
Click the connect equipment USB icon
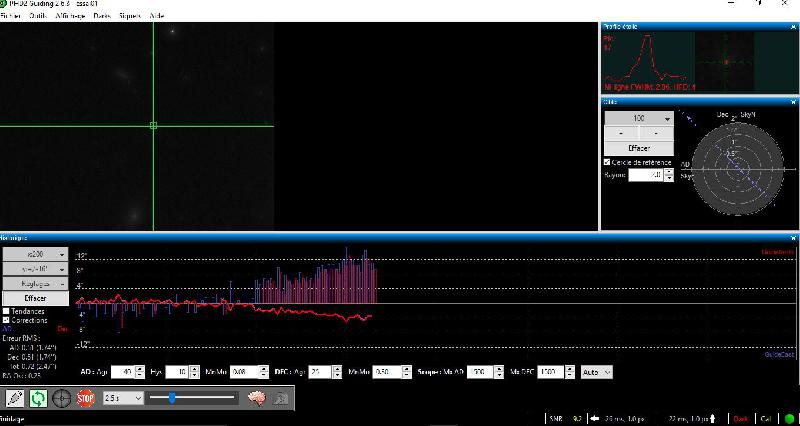point(15,398)
